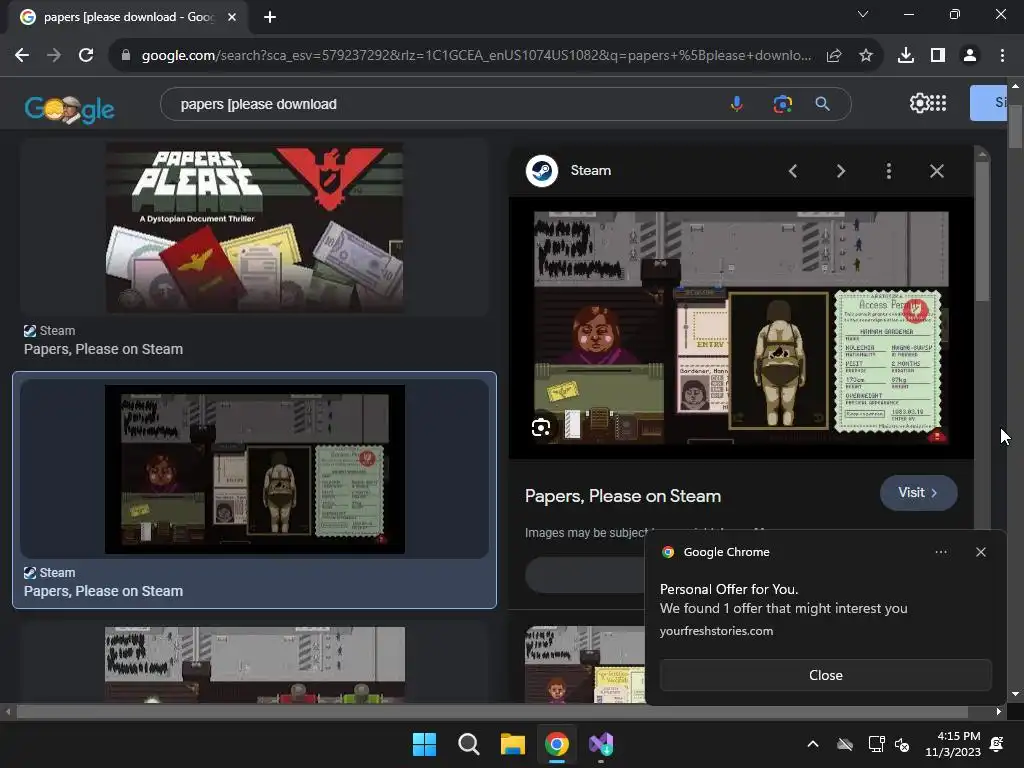Search by image with Google Lens

coord(782,104)
